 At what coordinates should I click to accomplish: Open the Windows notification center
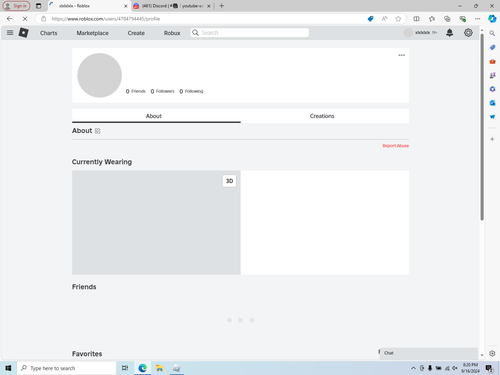click(x=489, y=368)
